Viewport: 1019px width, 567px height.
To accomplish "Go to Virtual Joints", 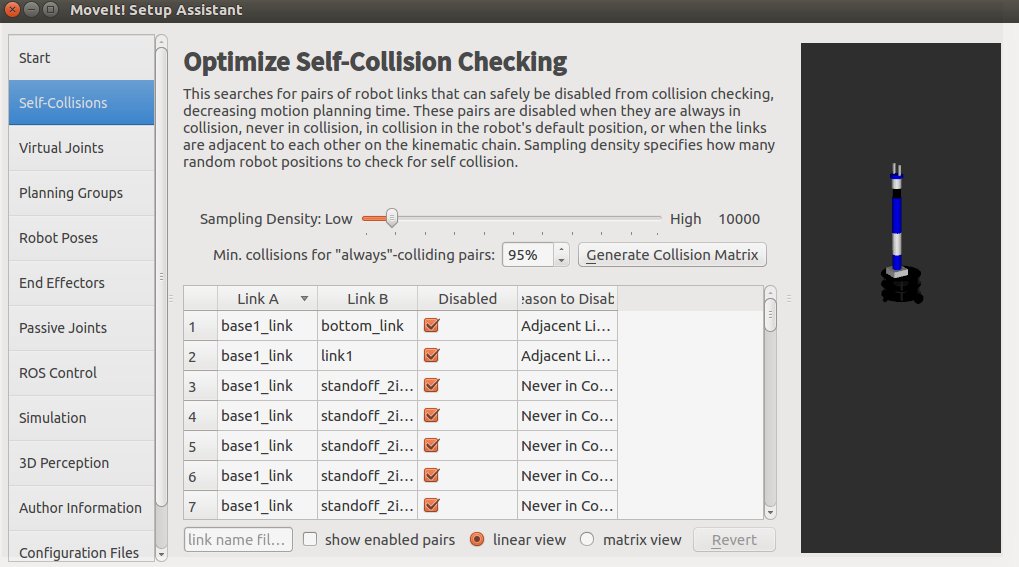I will (81, 148).
